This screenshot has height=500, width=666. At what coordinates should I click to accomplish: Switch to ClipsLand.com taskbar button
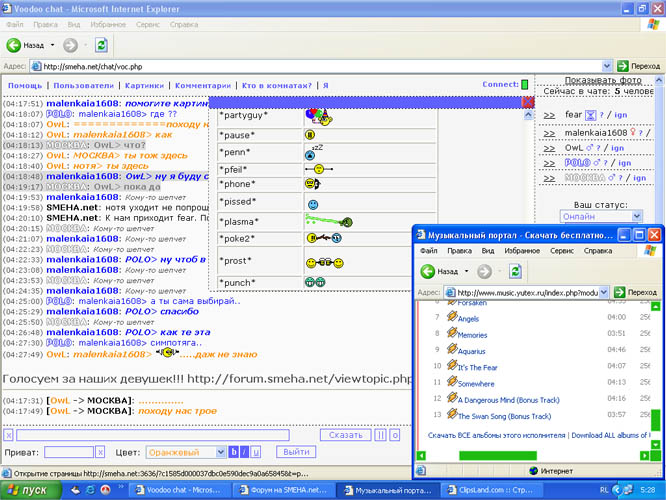[490, 490]
